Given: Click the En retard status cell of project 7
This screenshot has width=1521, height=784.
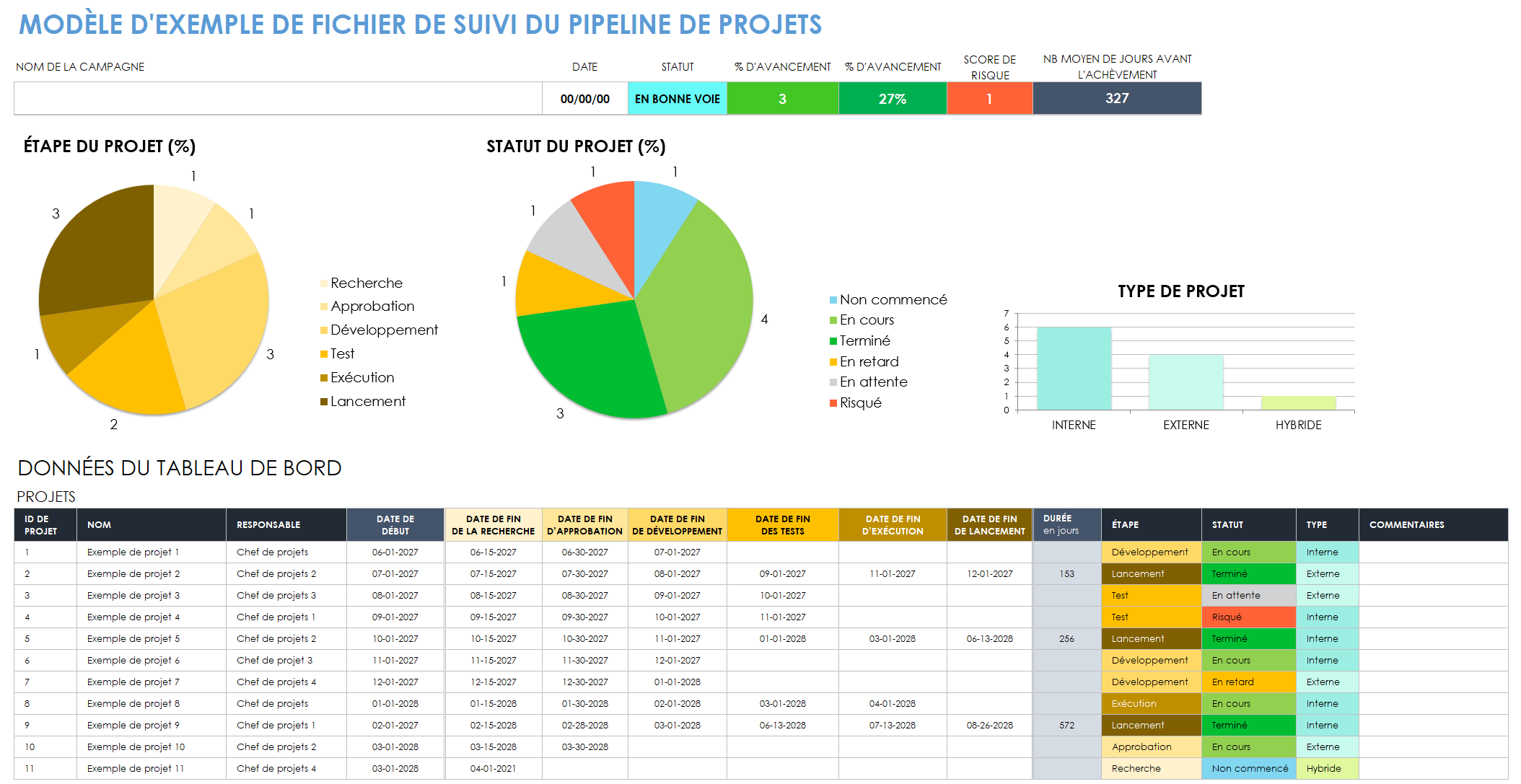Looking at the screenshot, I should click(x=1249, y=682).
